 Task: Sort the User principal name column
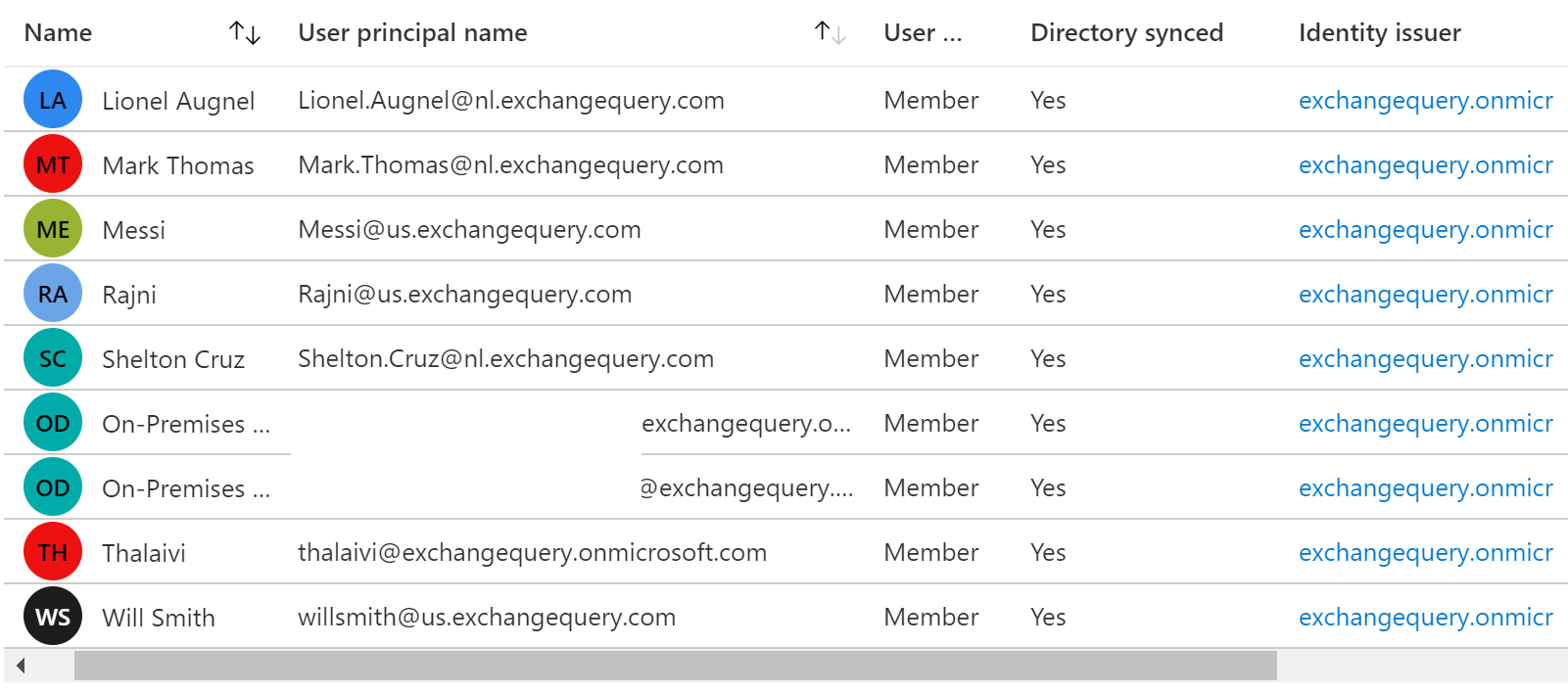tap(830, 33)
